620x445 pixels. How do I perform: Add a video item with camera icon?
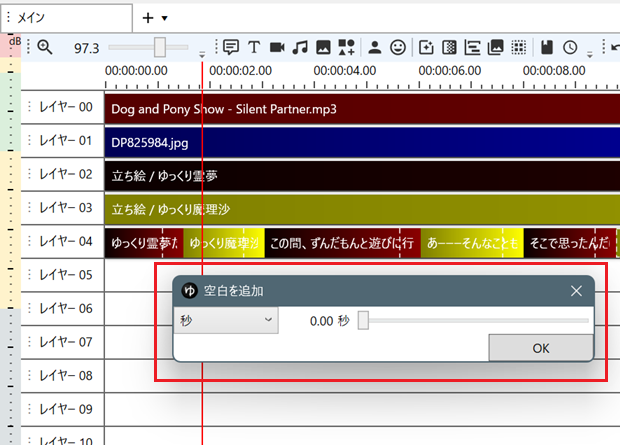click(277, 47)
